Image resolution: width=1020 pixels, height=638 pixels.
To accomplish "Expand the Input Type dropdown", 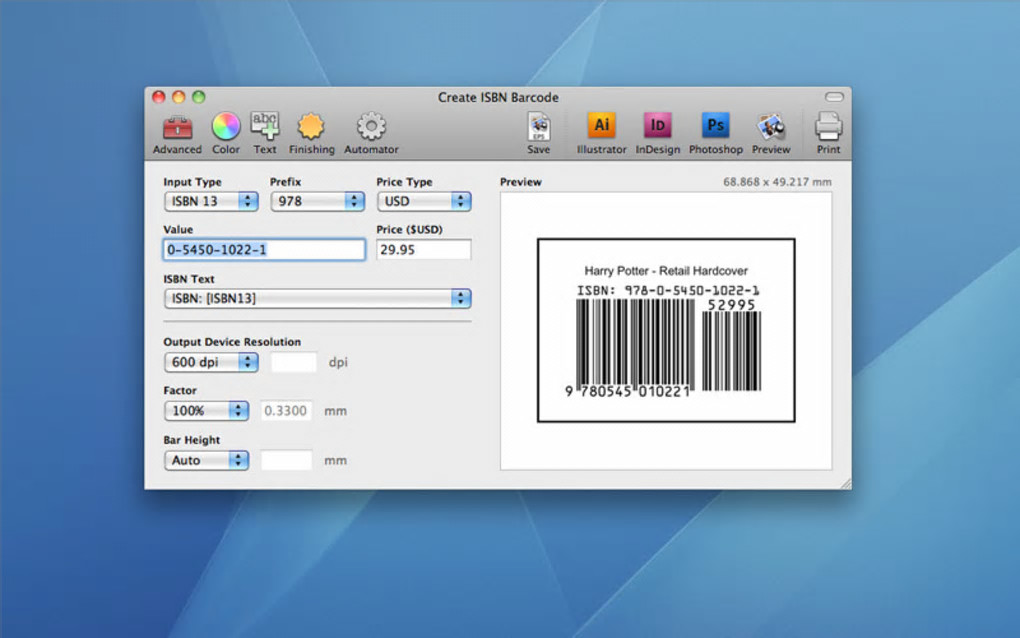I will coord(211,201).
